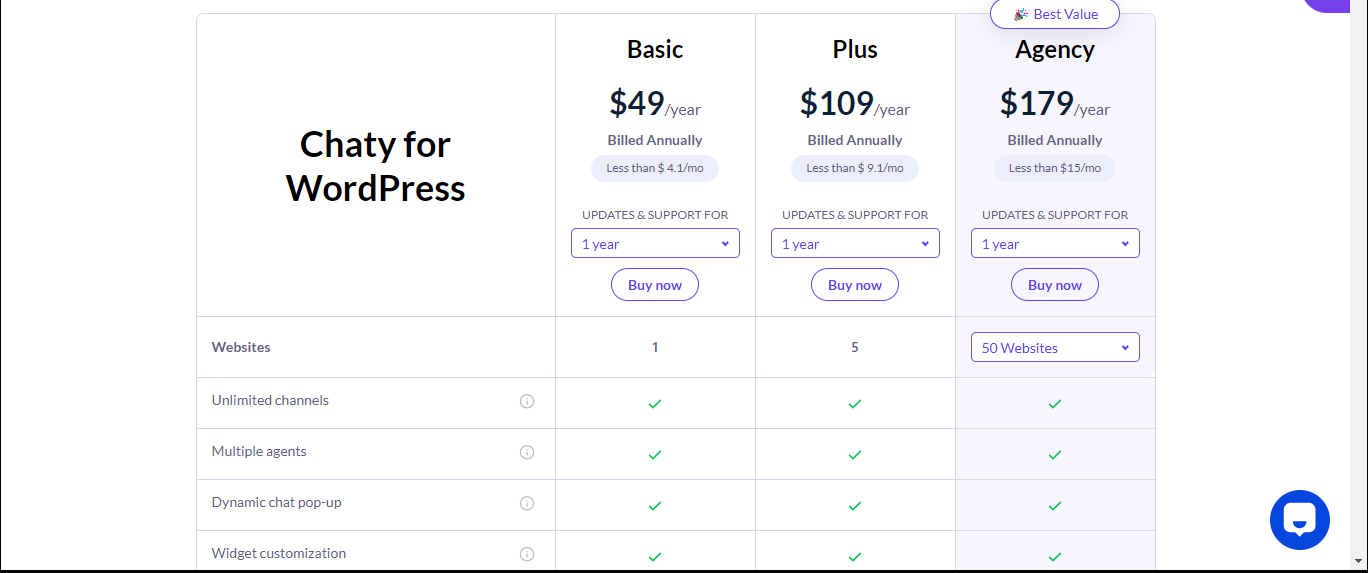Buy now for the Agency plan
Viewport: 1368px width, 573px height.
point(1055,285)
